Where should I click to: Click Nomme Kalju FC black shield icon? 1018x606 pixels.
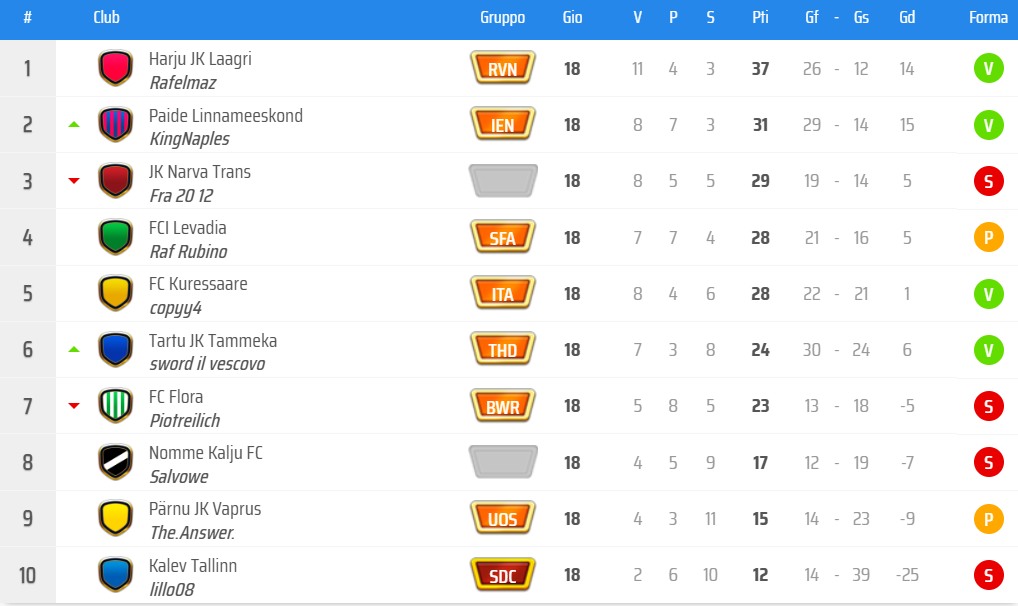(x=115, y=462)
